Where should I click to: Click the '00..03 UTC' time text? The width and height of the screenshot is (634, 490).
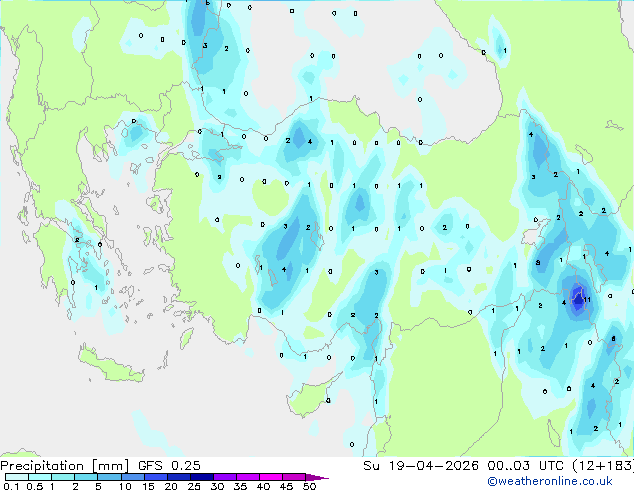click(525, 465)
